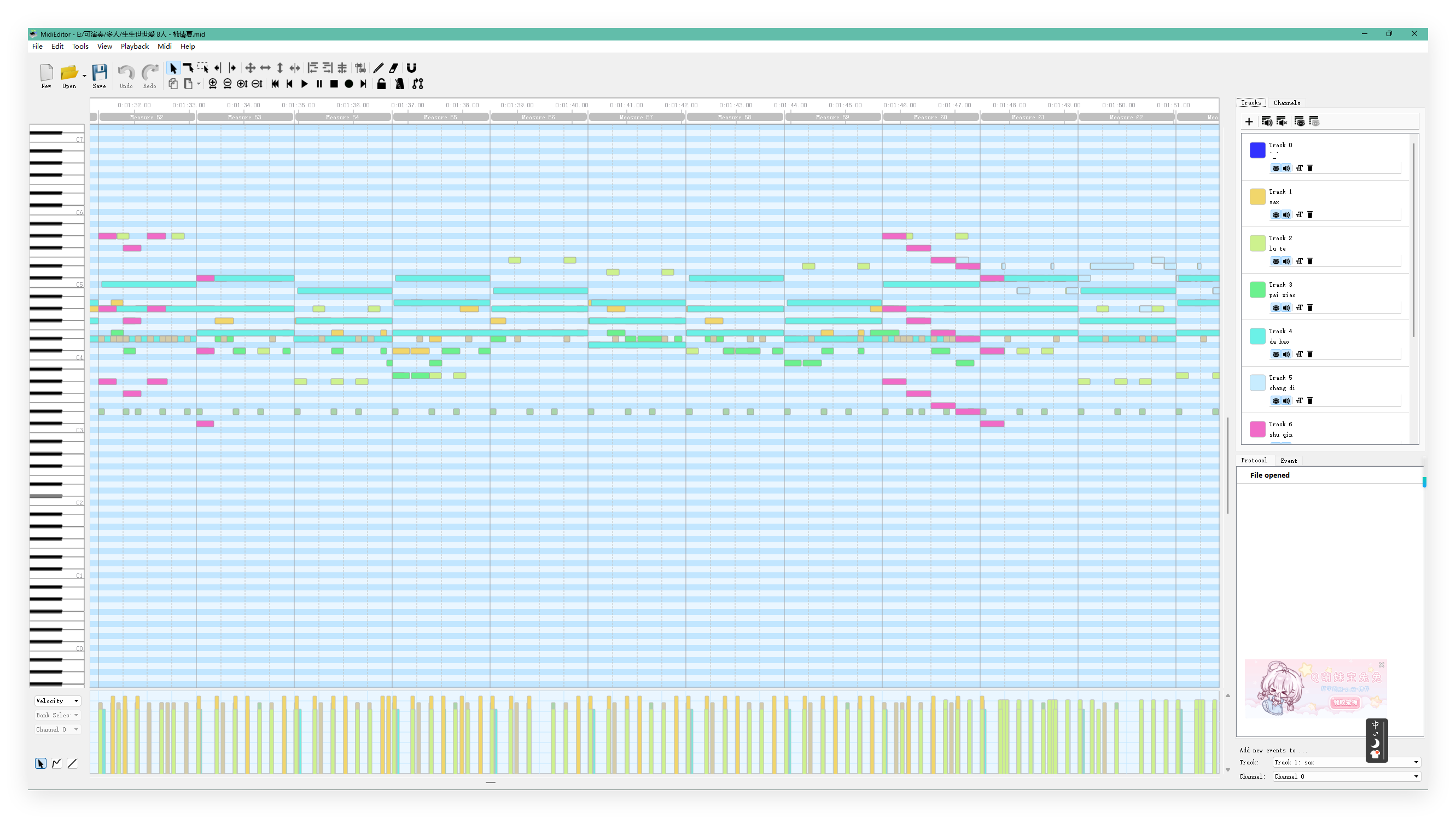Toggle visibility of Track 5 chang di

click(x=1276, y=401)
